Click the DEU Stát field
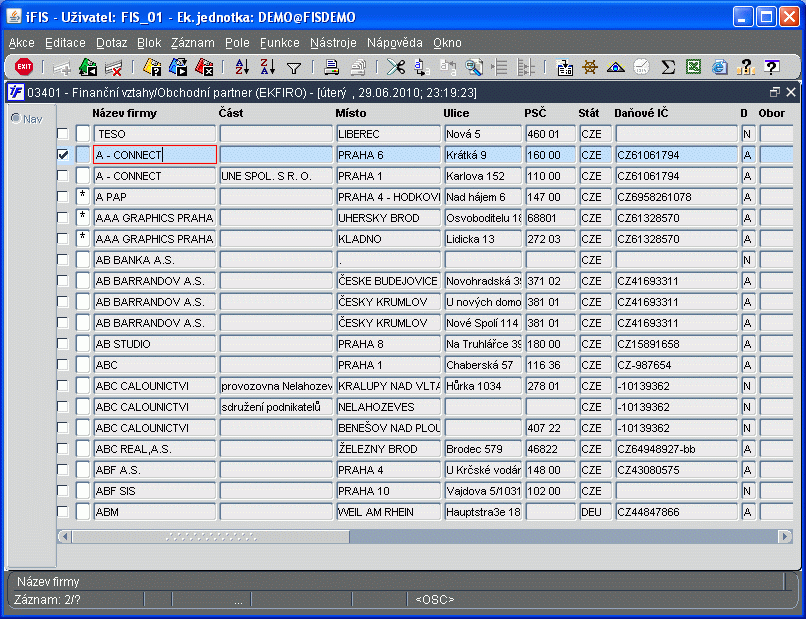Image resolution: width=806 pixels, height=619 pixels. (595, 512)
